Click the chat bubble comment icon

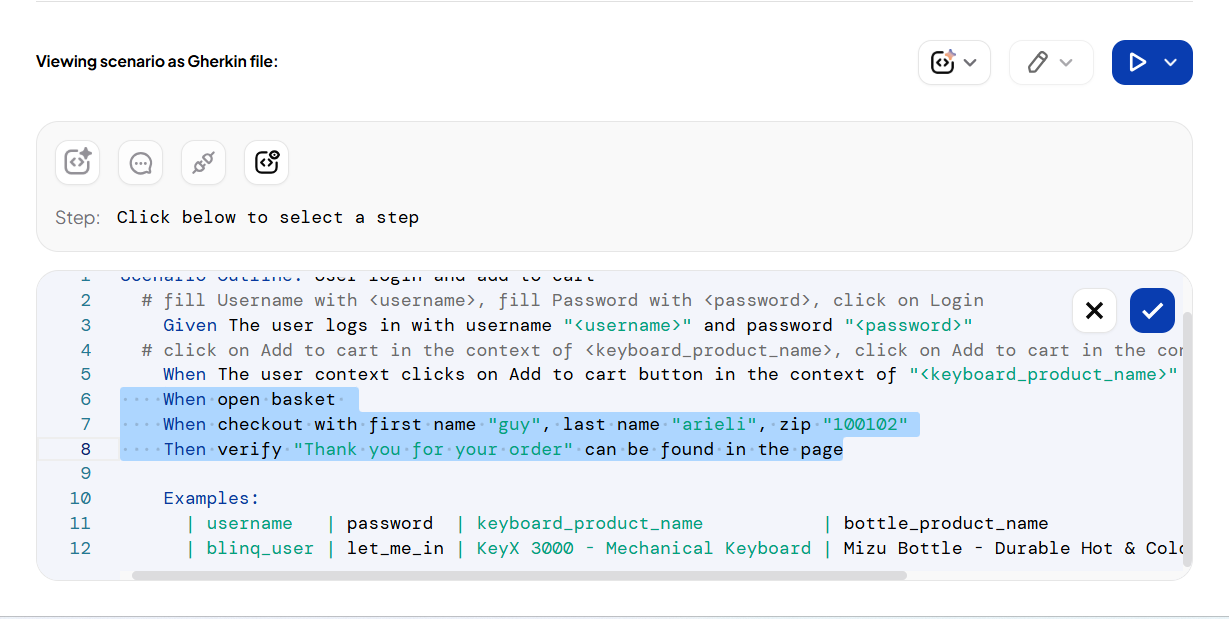[x=141, y=162]
